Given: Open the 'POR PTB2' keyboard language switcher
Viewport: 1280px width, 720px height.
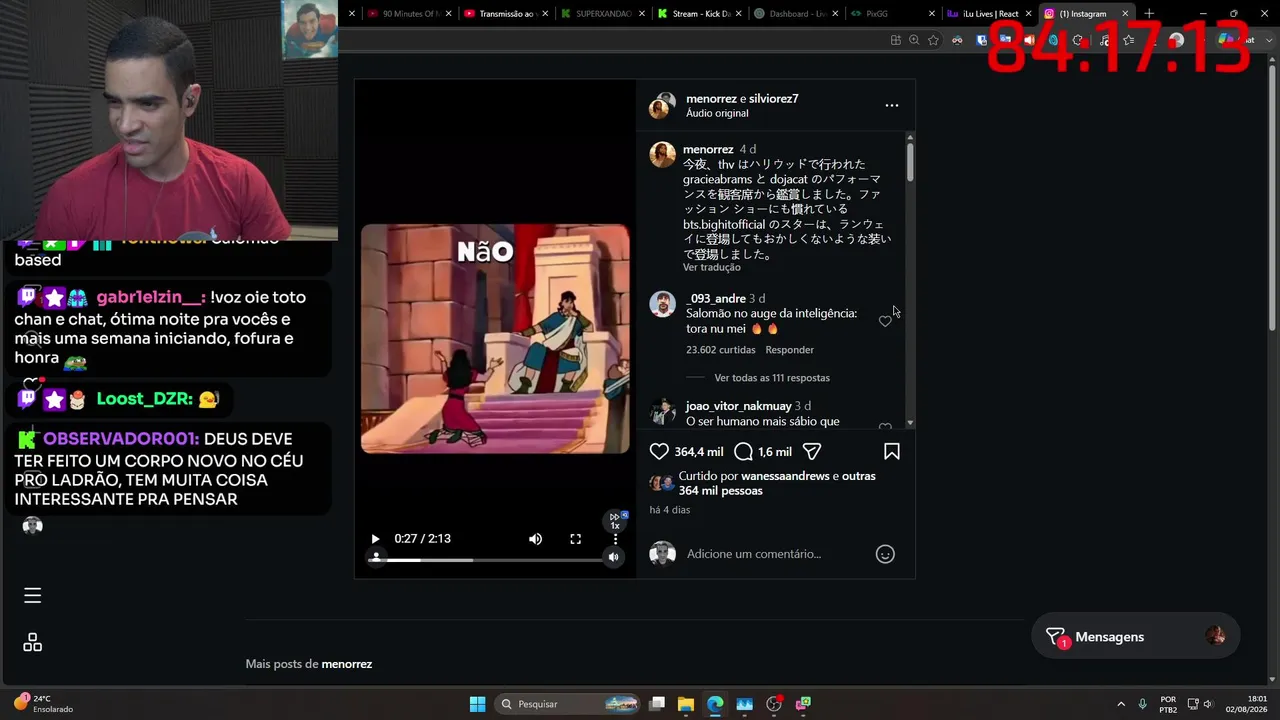Looking at the screenshot, I should [x=1168, y=704].
